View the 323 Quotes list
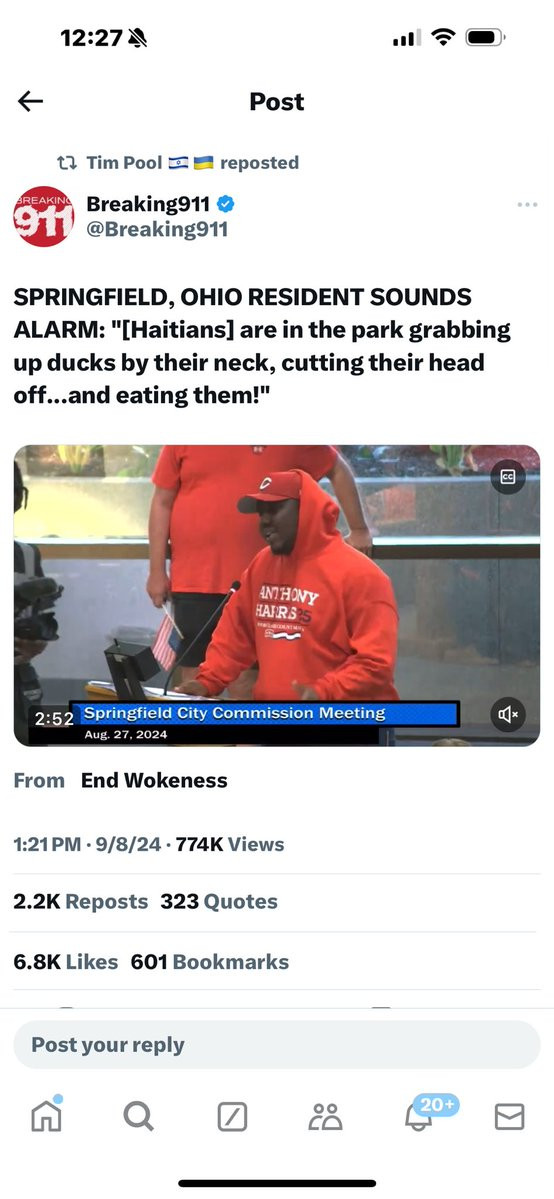The image size is (554, 1199). [219, 902]
